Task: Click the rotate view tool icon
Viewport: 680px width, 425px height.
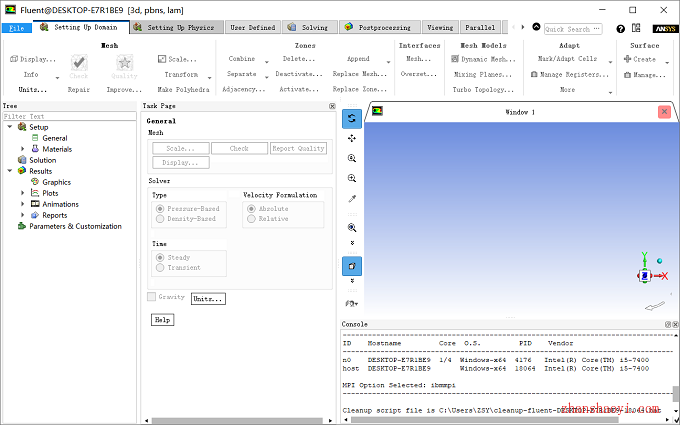Action: tap(352, 118)
